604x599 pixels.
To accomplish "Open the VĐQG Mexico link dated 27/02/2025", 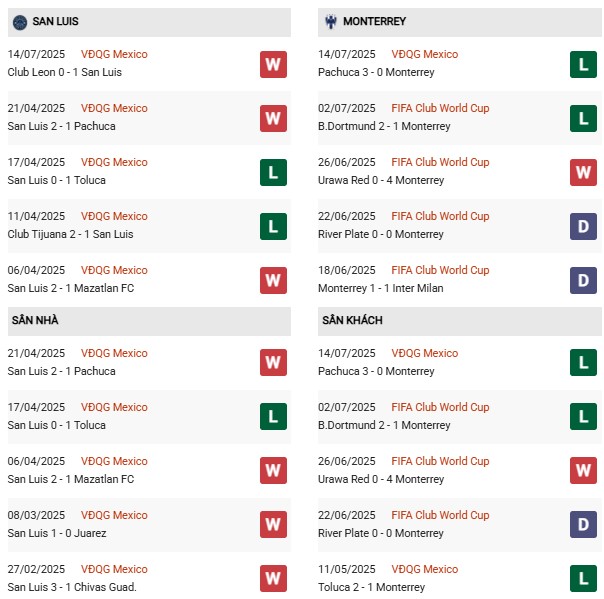I will [x=115, y=569].
